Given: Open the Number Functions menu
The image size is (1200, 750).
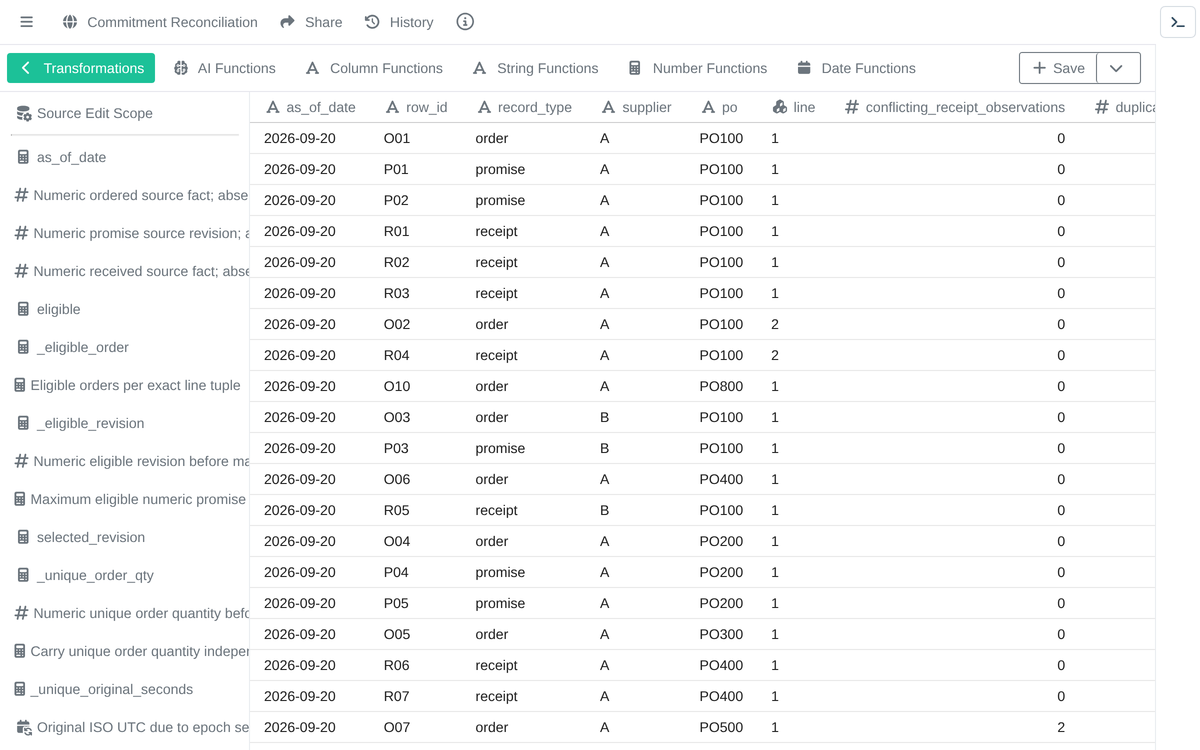Looking at the screenshot, I should (x=698, y=68).
